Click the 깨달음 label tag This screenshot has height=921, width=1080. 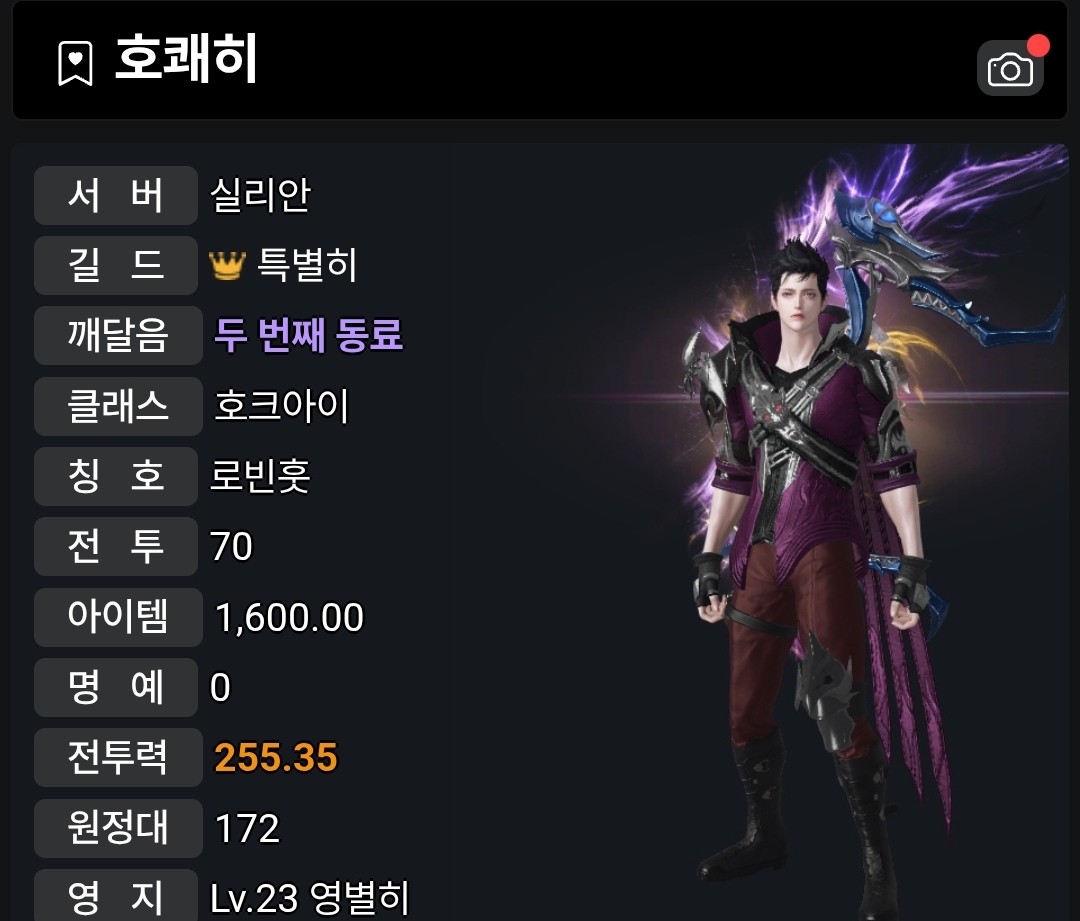click(118, 335)
